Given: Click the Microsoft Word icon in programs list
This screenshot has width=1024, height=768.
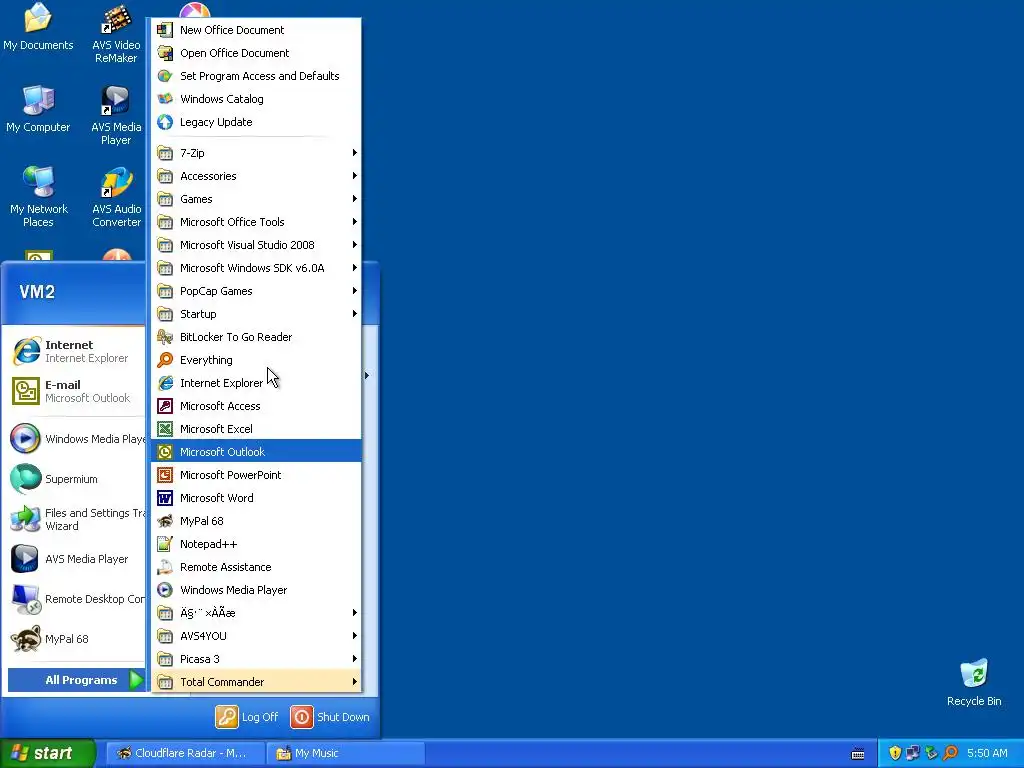Looking at the screenshot, I should [x=165, y=498].
